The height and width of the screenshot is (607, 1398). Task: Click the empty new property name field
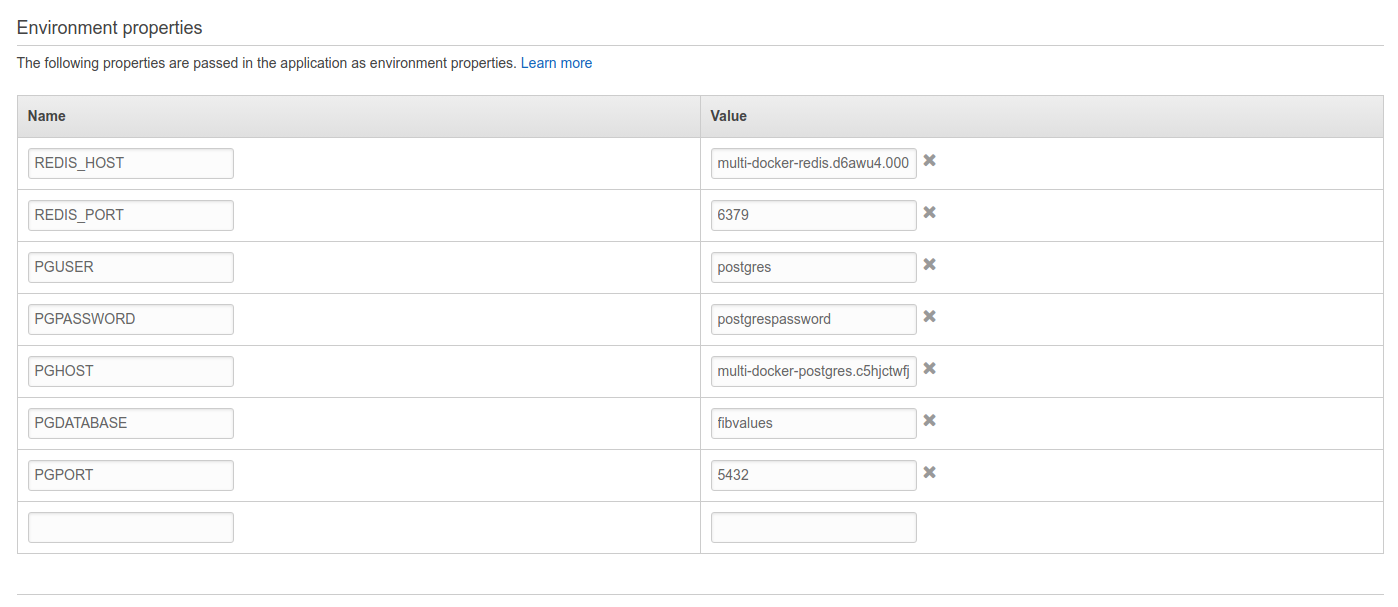[131, 527]
